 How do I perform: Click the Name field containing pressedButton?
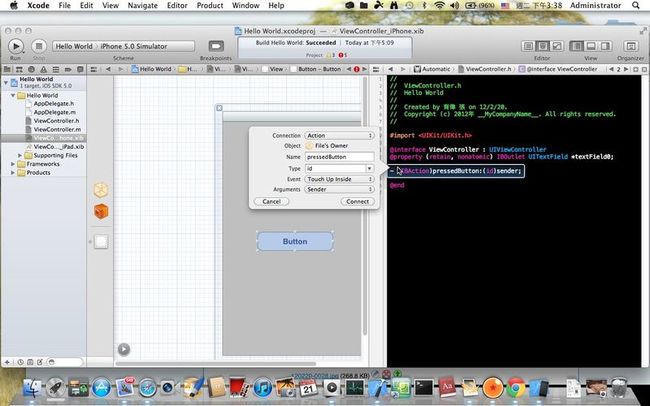point(339,157)
